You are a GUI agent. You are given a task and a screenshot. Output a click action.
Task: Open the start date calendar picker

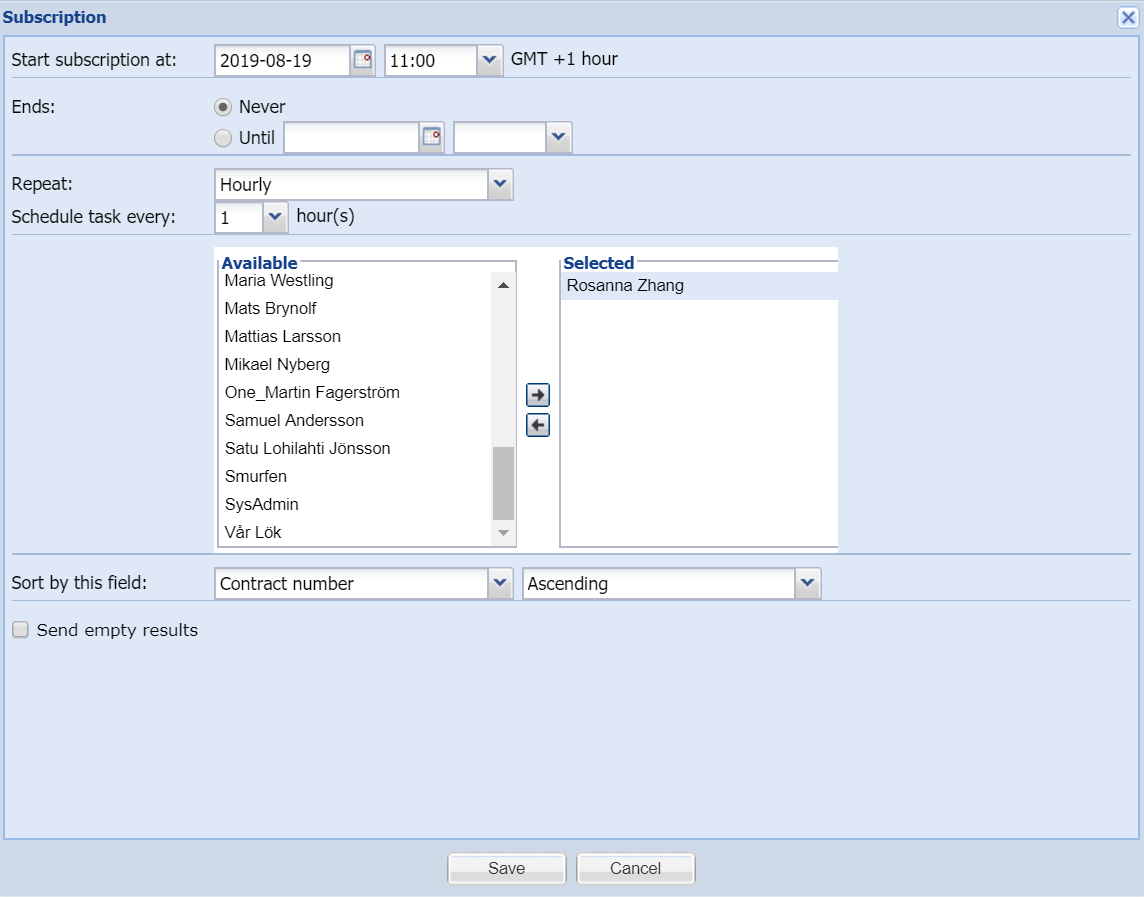pos(363,60)
